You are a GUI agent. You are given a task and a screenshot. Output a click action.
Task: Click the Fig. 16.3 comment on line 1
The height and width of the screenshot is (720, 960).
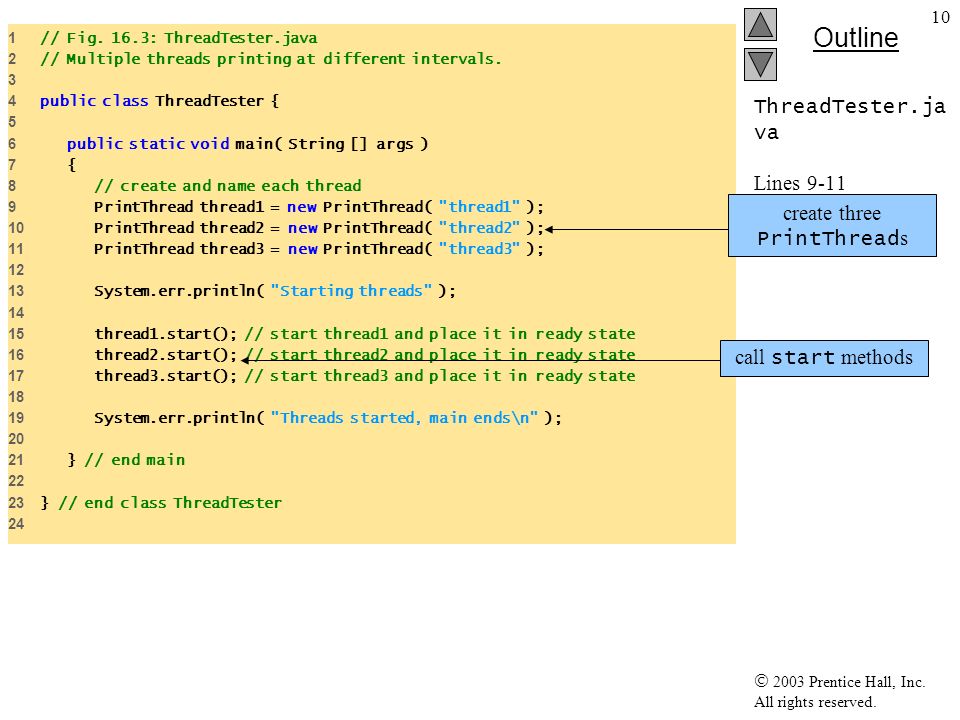click(179, 38)
